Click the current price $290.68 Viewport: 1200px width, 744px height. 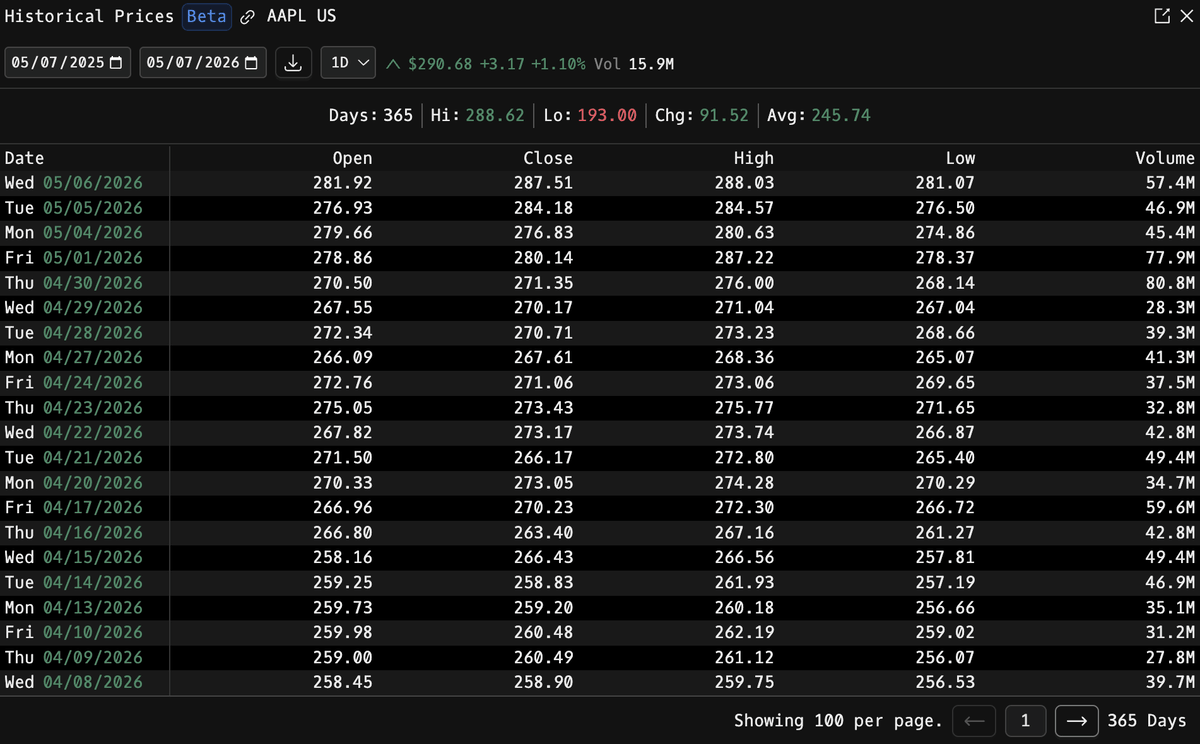[441, 63]
